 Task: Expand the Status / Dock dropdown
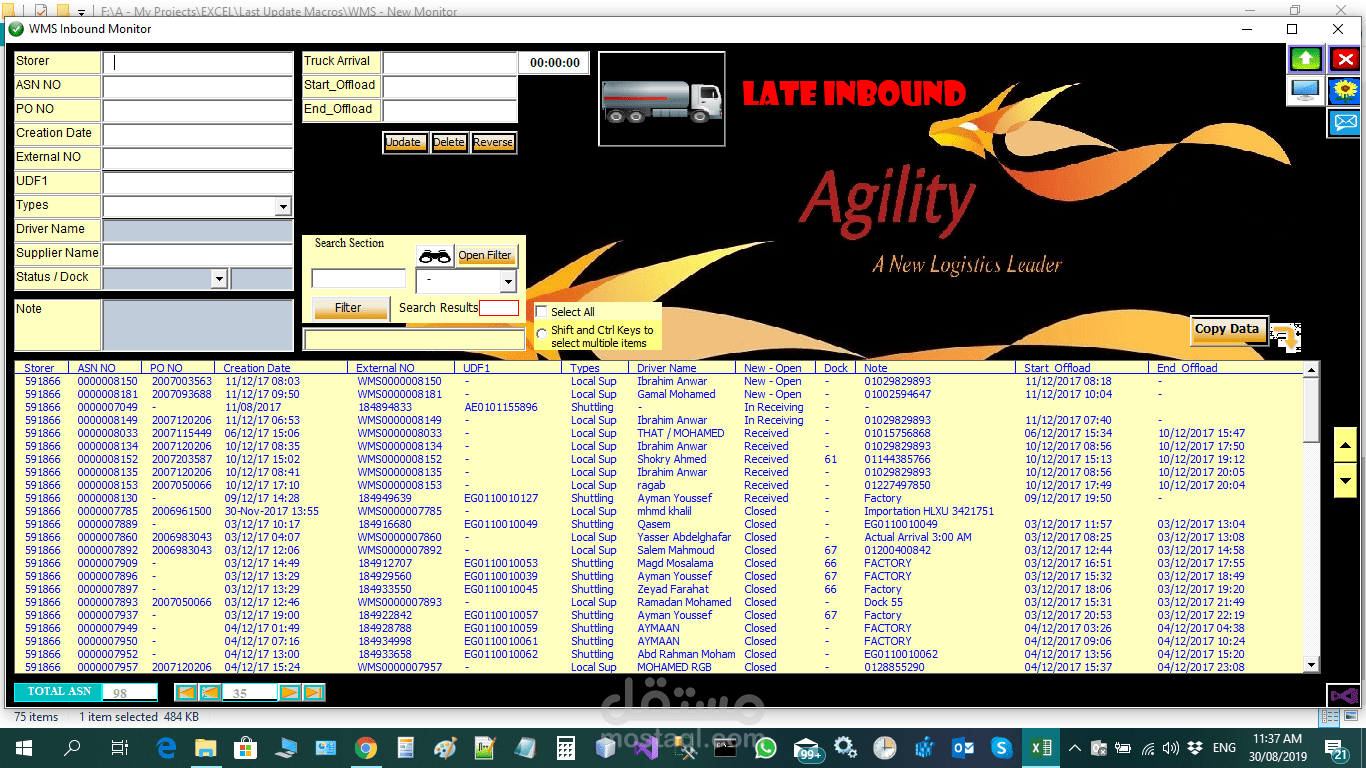(218, 277)
